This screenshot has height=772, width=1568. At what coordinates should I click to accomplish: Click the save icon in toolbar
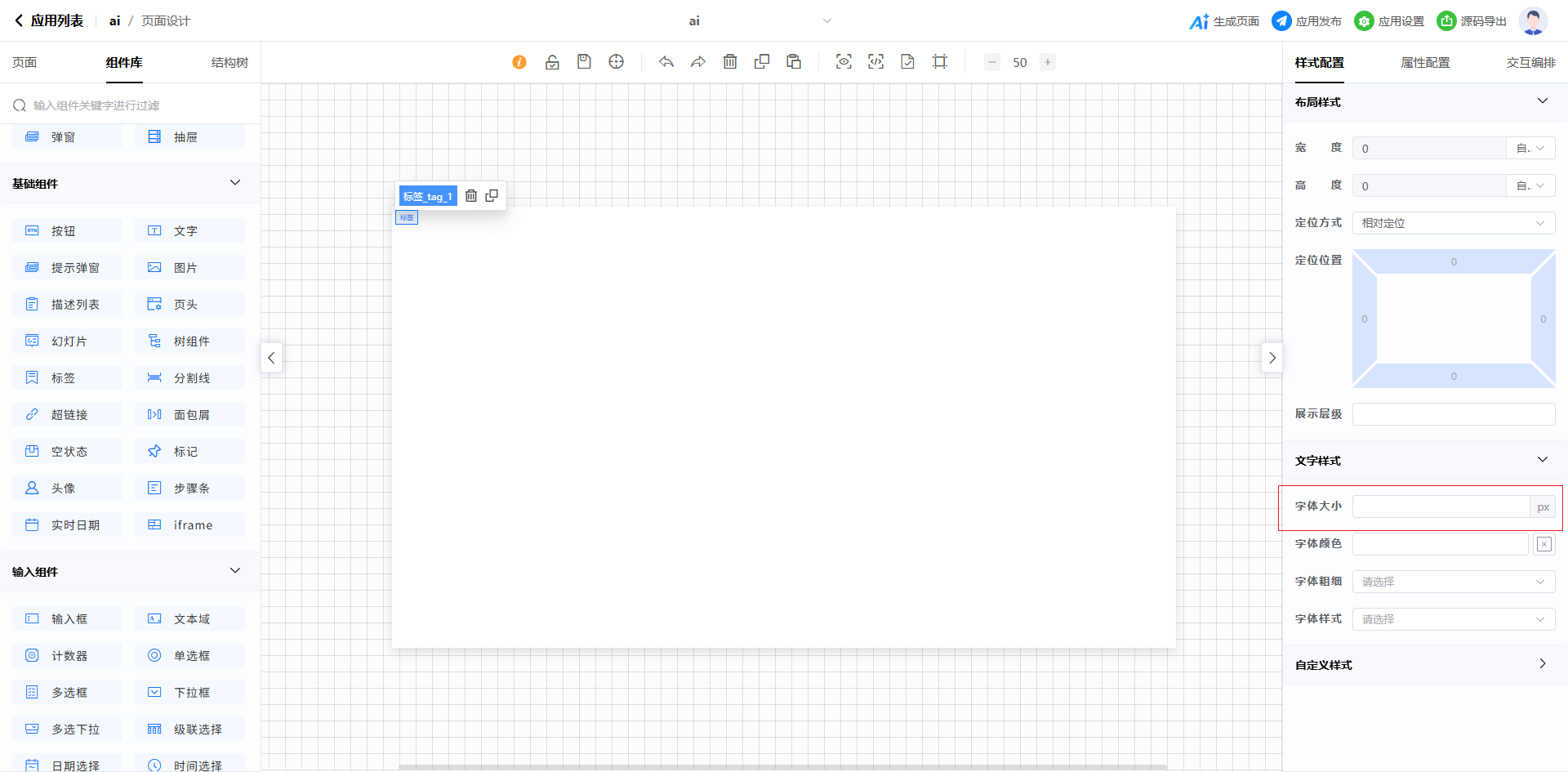click(x=584, y=62)
